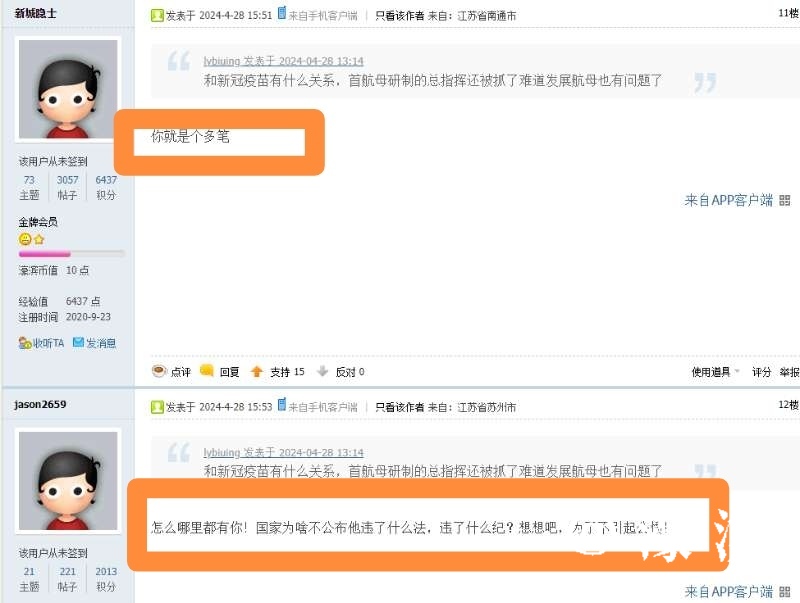Click the 收听TA follow icon
Viewport: 800px width, 603px height.
point(25,343)
